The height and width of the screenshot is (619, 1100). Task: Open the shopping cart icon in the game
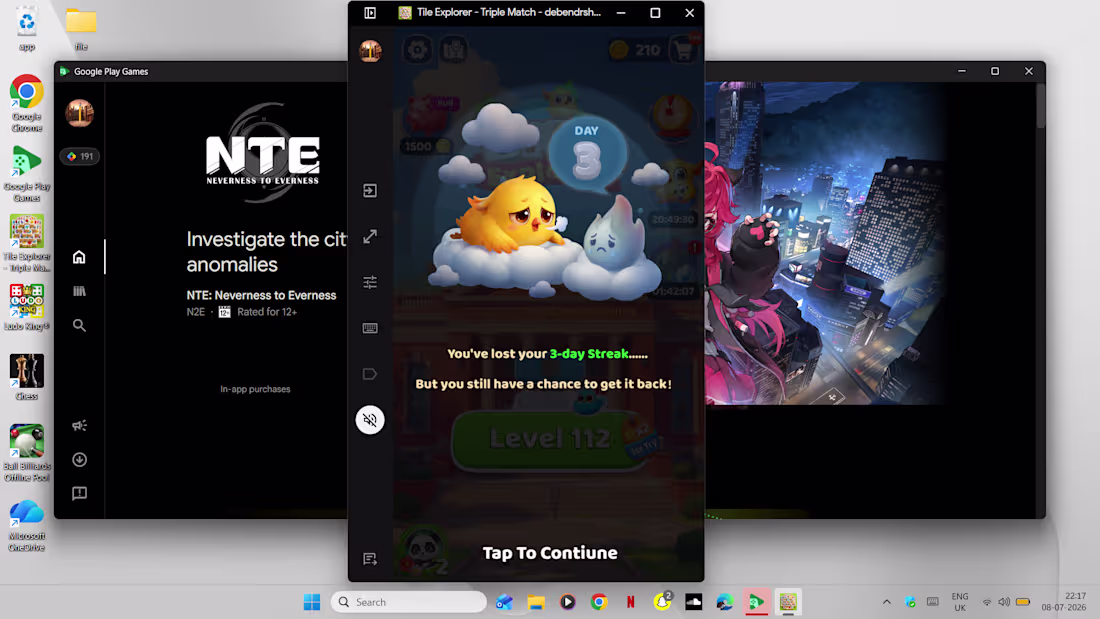tap(684, 49)
